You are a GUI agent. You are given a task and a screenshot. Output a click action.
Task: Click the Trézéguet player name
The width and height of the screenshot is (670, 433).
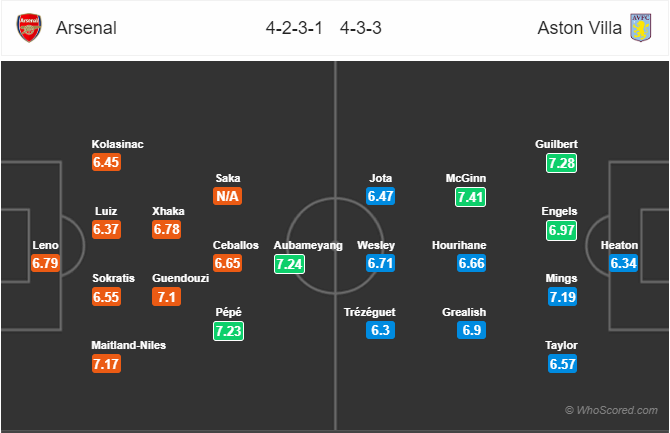pos(370,312)
